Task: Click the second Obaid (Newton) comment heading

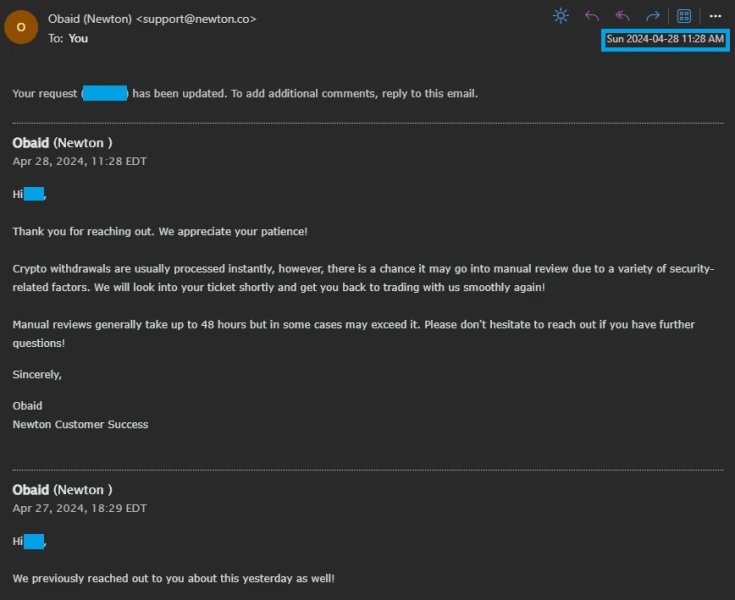Action: coord(62,489)
